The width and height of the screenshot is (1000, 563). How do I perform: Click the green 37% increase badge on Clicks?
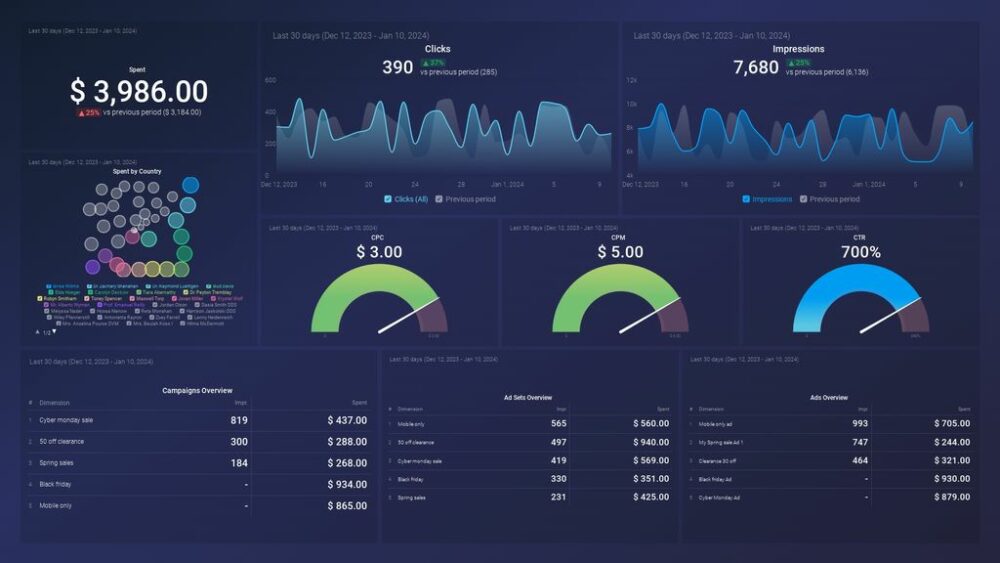[x=433, y=62]
